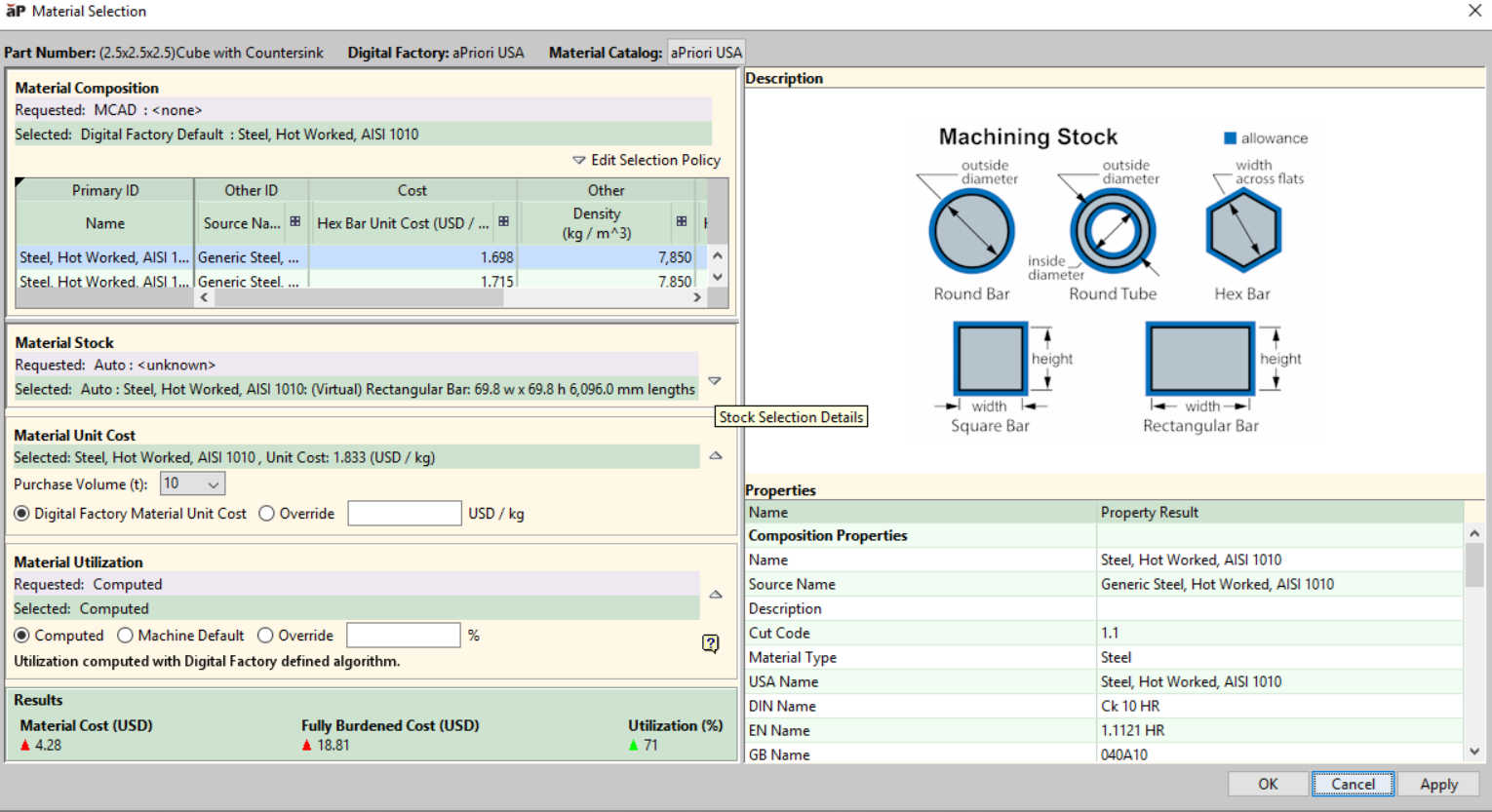
Task: Click the utilization Override percent field
Action: tap(403, 636)
